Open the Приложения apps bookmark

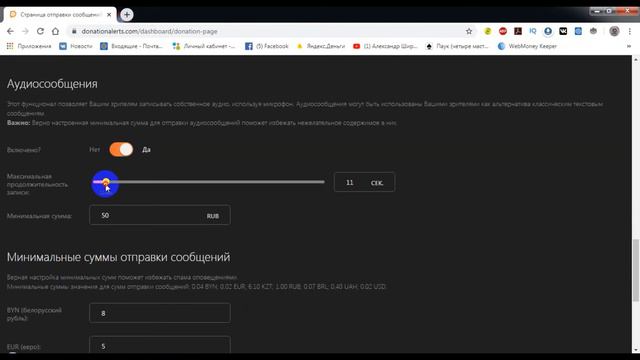point(29,46)
